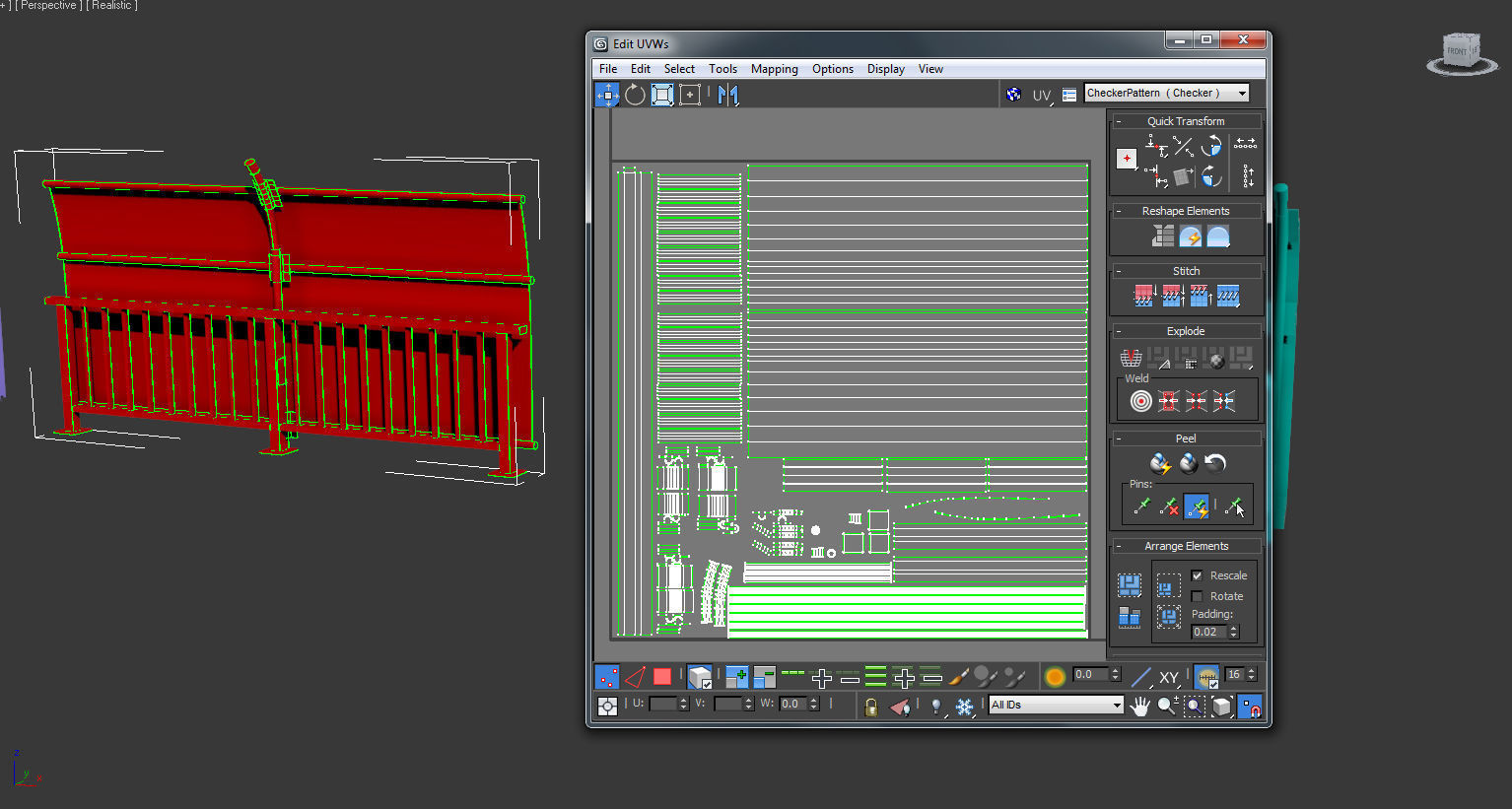Click the Quick Peel lightning icon
Screen dimensions: 1512x809
click(1160, 463)
